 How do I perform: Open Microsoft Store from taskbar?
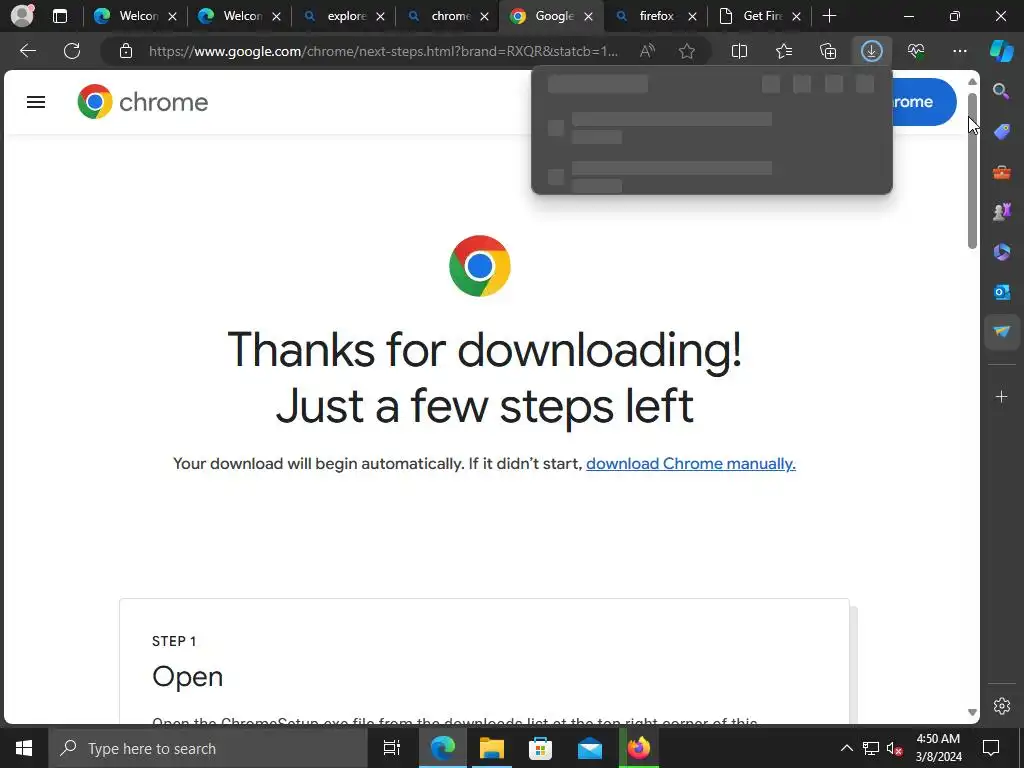click(541, 748)
